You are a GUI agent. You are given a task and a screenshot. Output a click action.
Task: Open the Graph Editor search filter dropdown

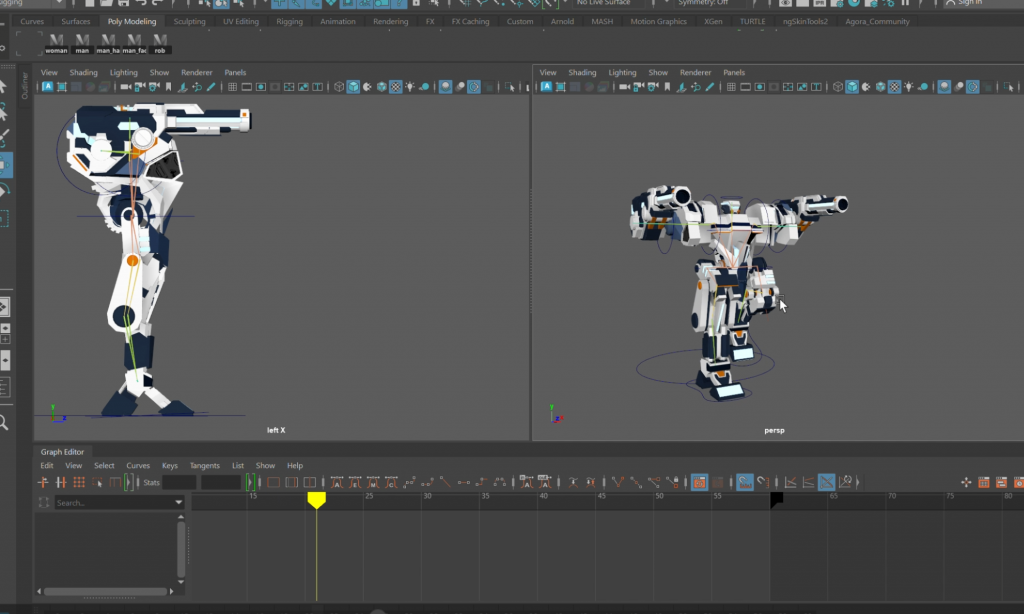pyautogui.click(x=179, y=502)
